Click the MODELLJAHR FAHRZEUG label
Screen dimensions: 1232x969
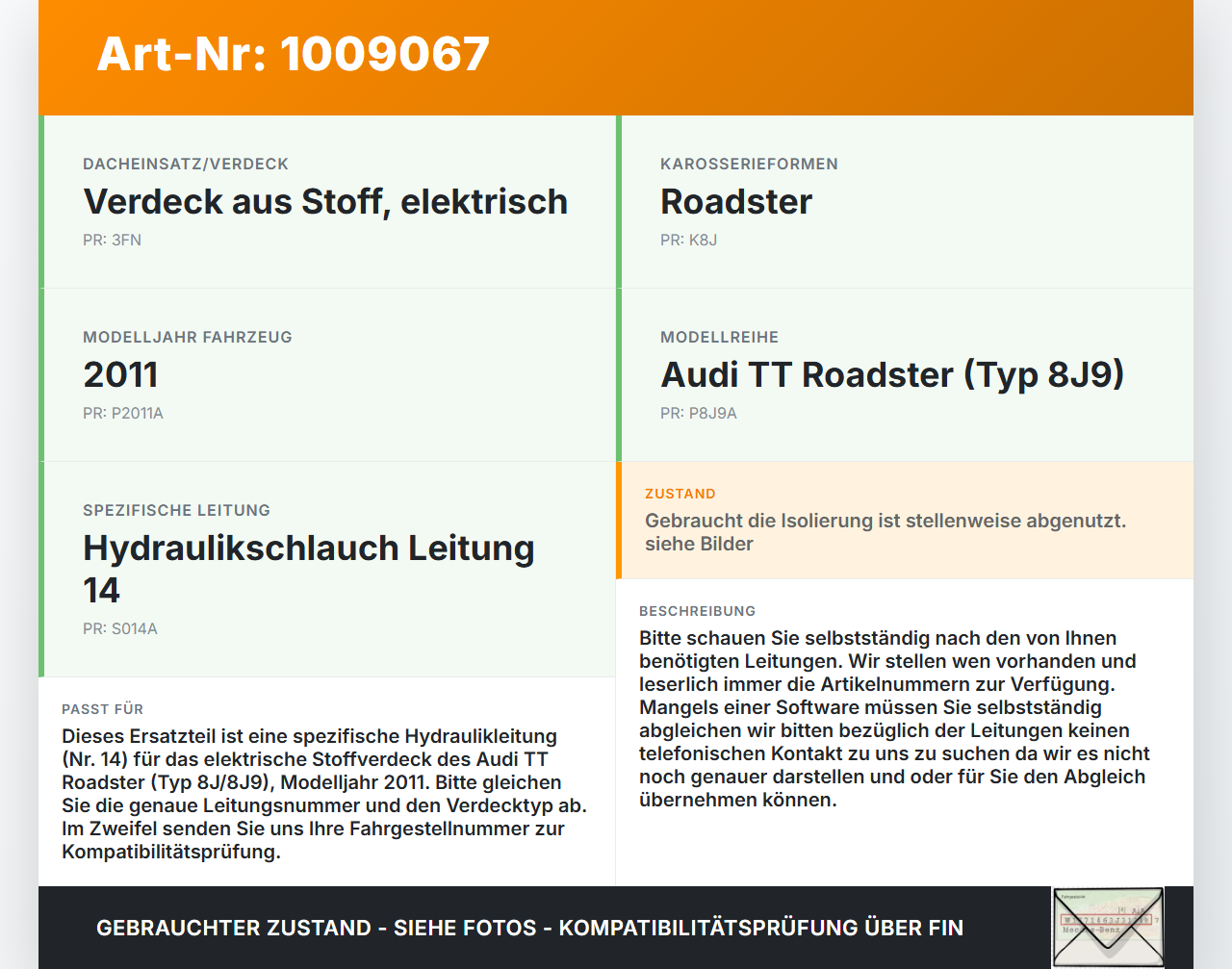click(188, 337)
